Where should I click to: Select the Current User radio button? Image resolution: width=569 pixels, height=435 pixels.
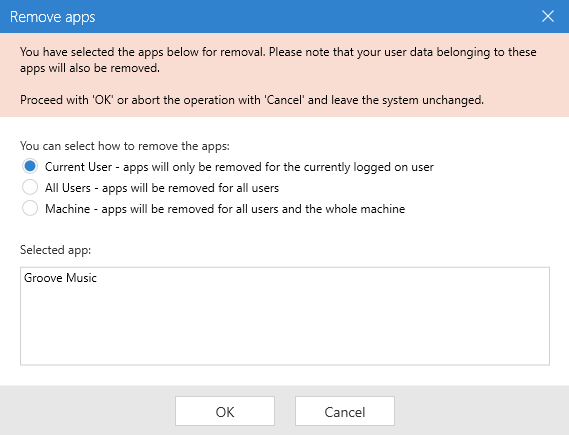[30, 167]
